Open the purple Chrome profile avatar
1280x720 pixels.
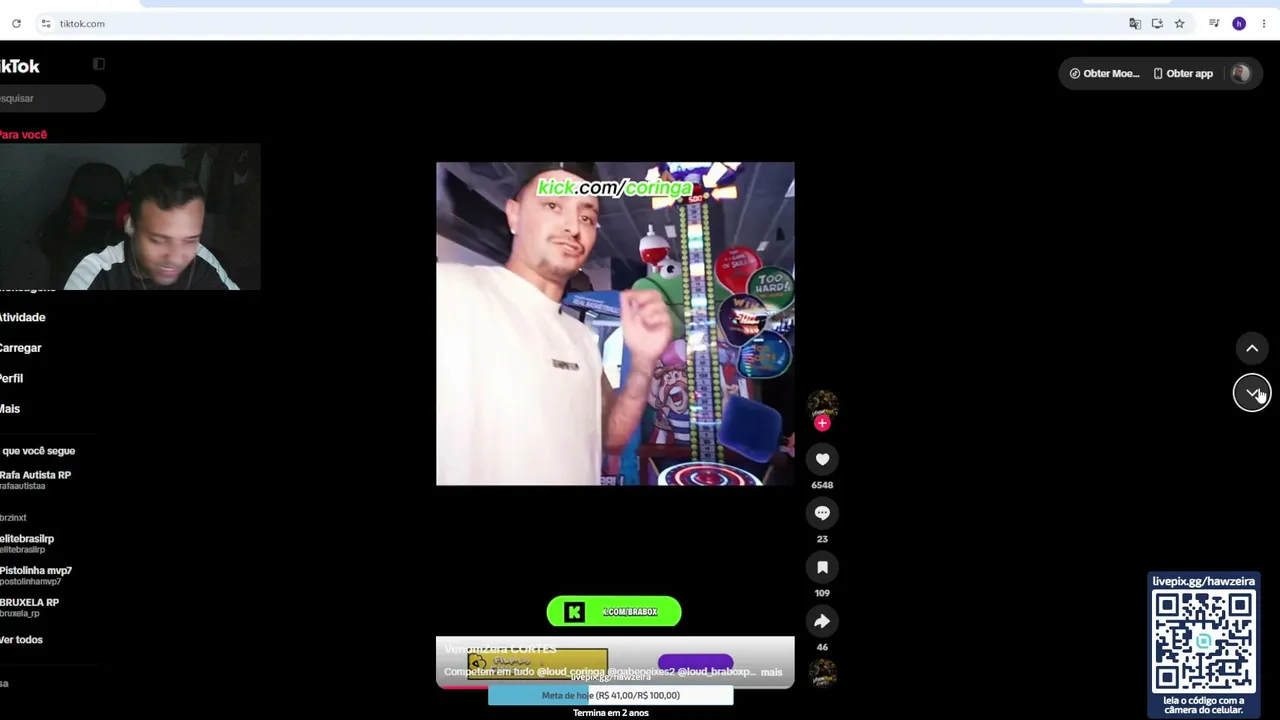(1239, 23)
